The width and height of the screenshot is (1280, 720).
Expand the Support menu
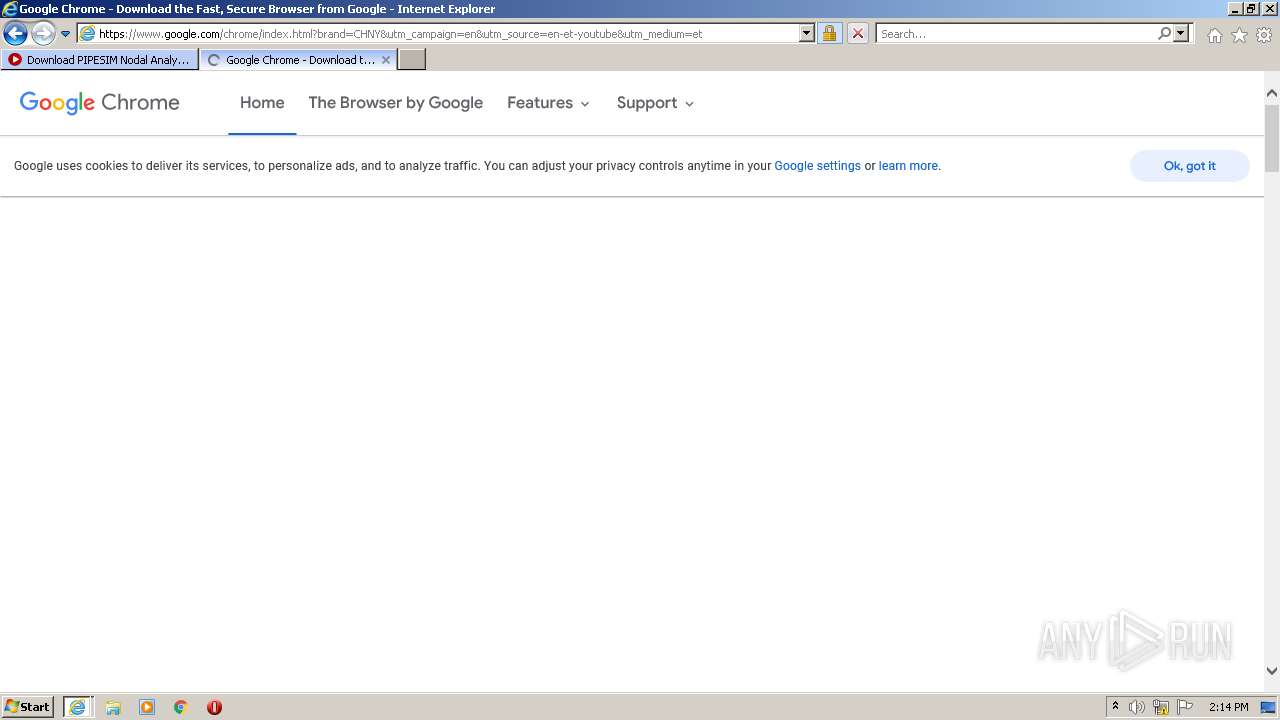(x=655, y=103)
